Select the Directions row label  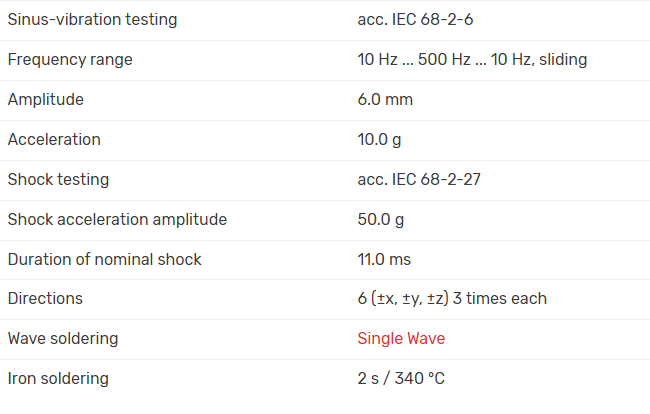point(45,299)
